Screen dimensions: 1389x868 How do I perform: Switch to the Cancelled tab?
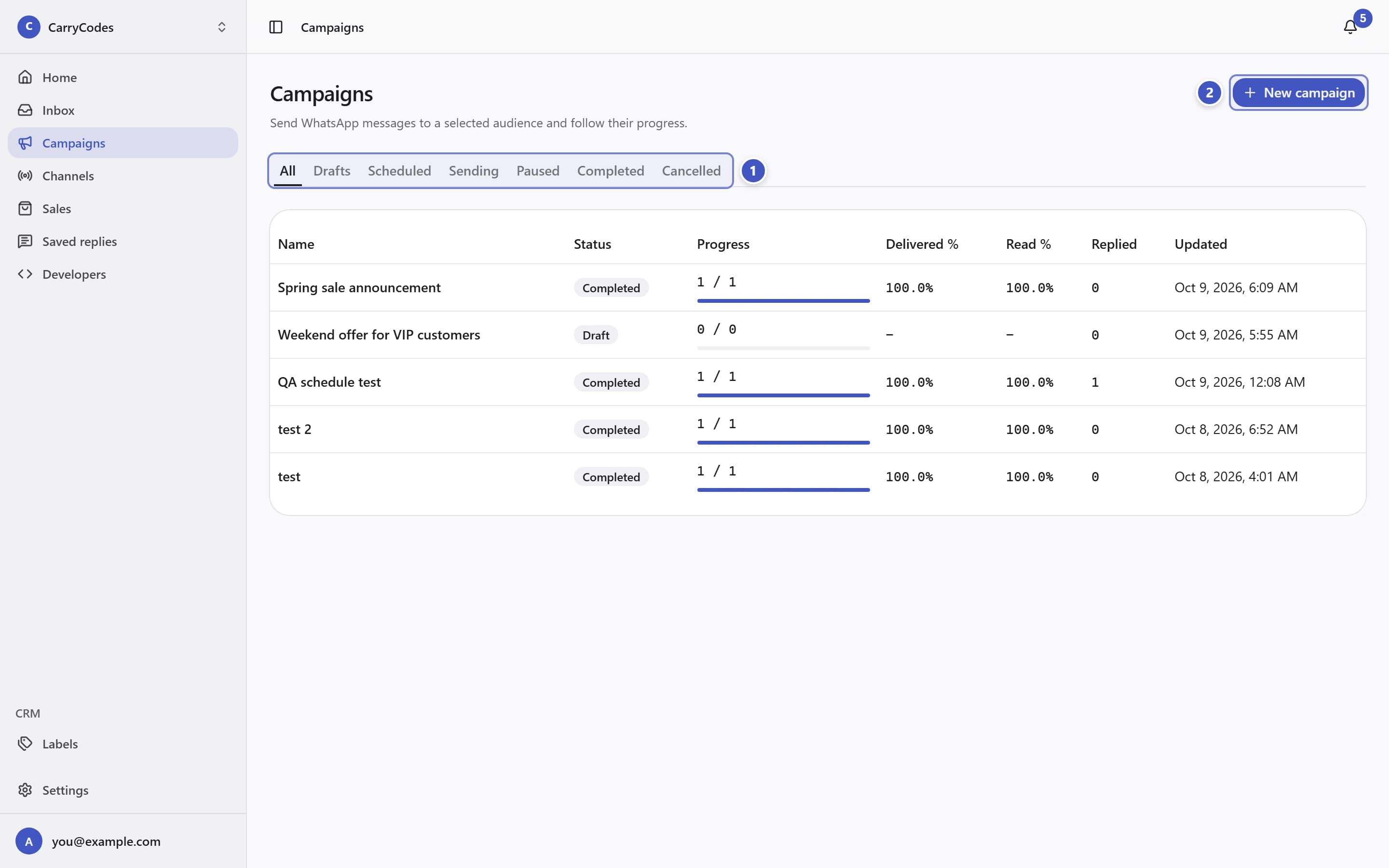(691, 171)
